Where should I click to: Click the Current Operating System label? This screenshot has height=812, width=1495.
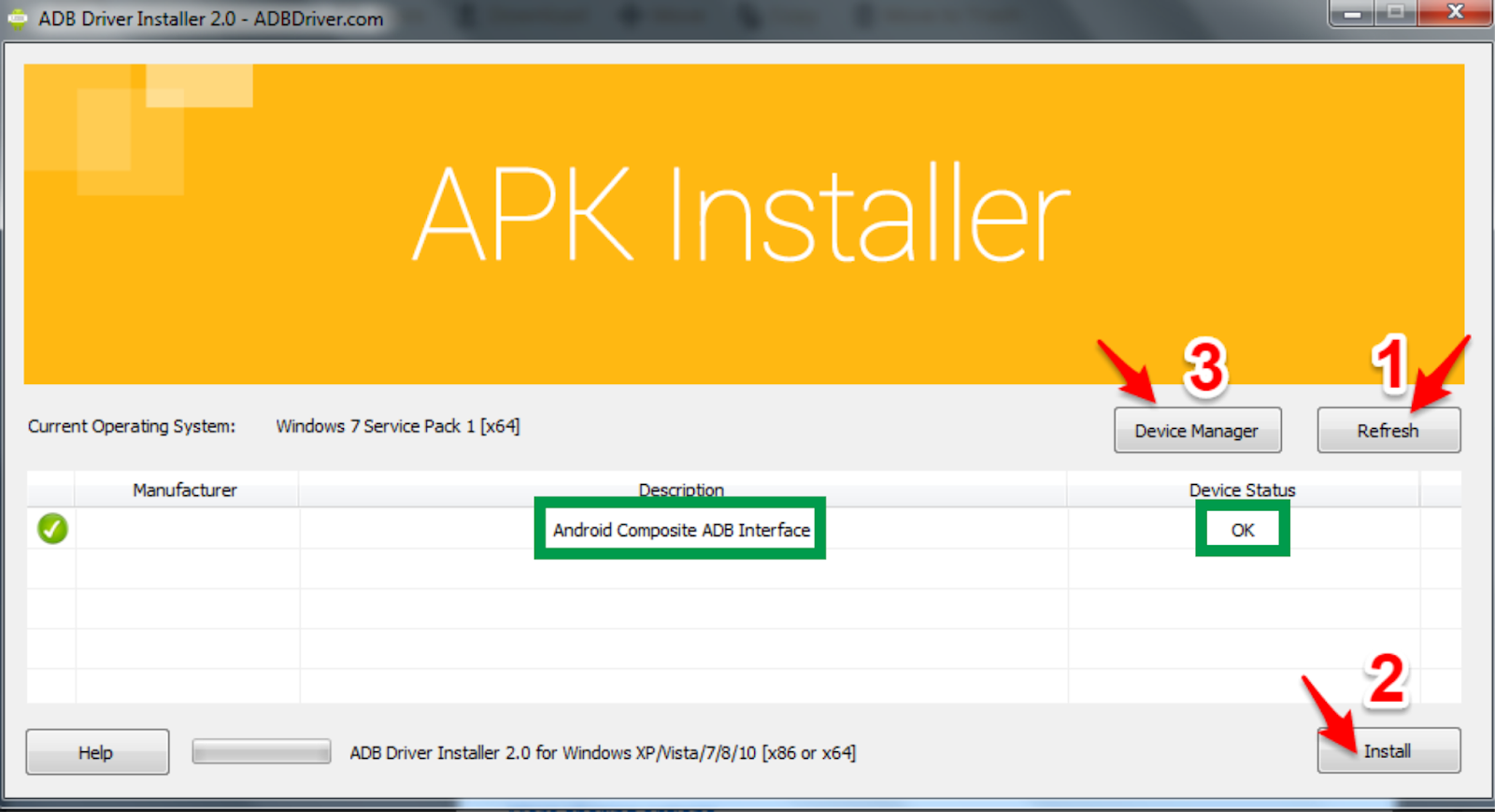point(132,426)
